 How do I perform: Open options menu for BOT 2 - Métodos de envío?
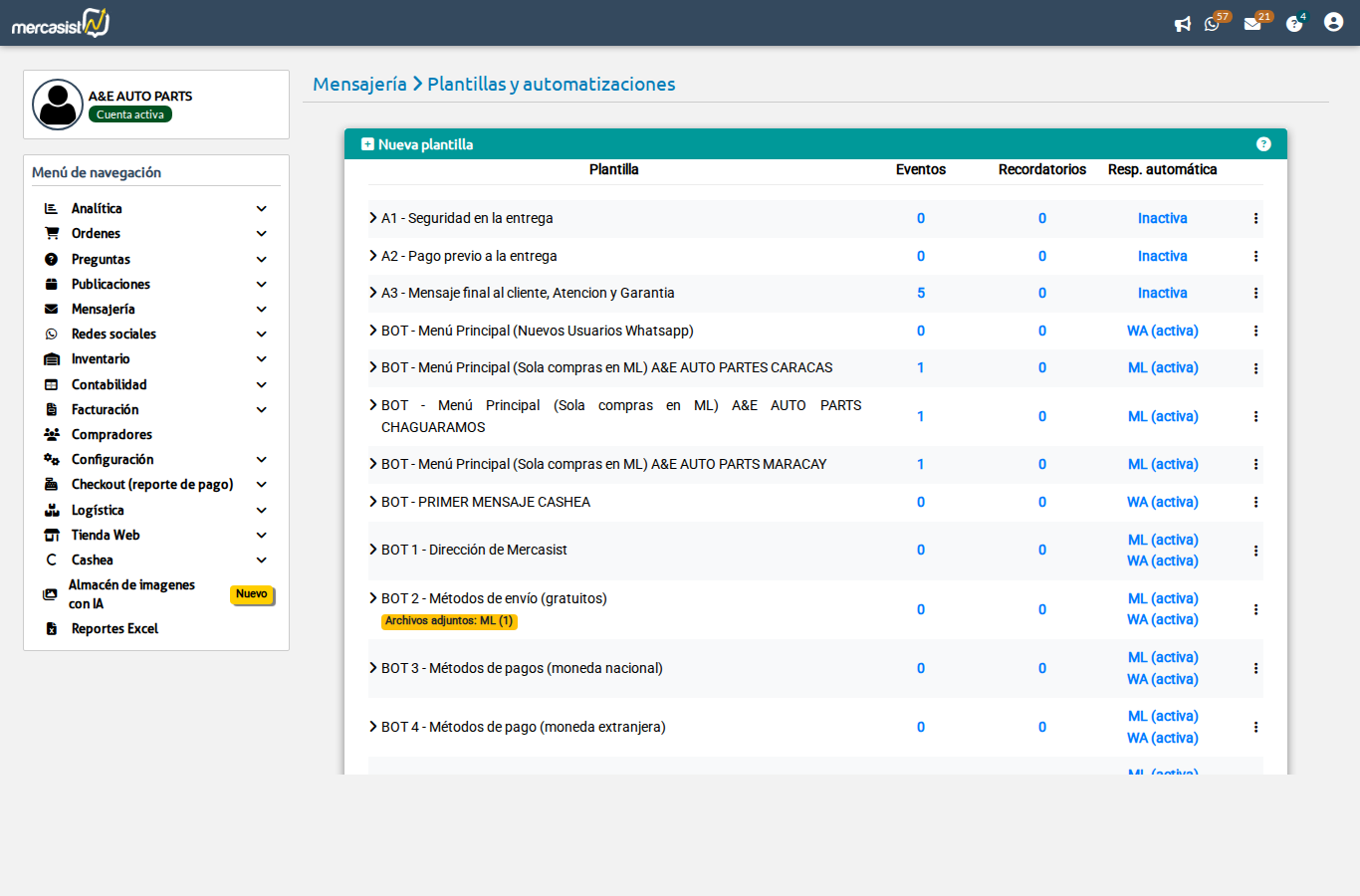1255,609
